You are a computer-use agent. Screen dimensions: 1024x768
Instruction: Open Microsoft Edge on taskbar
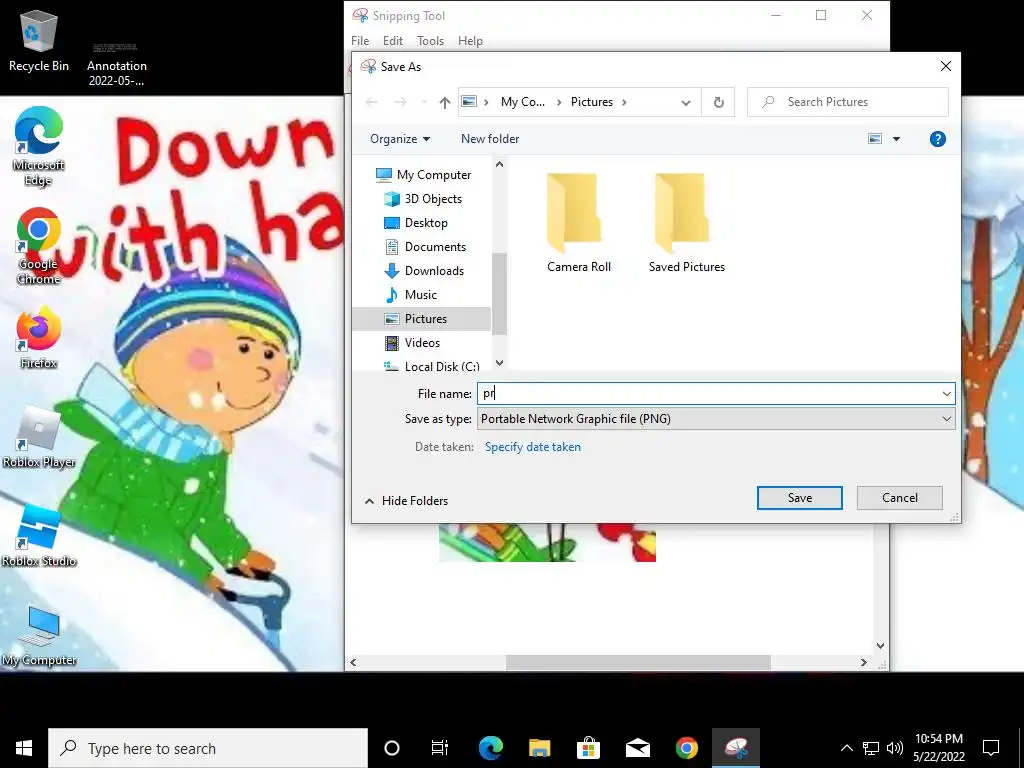(490, 748)
